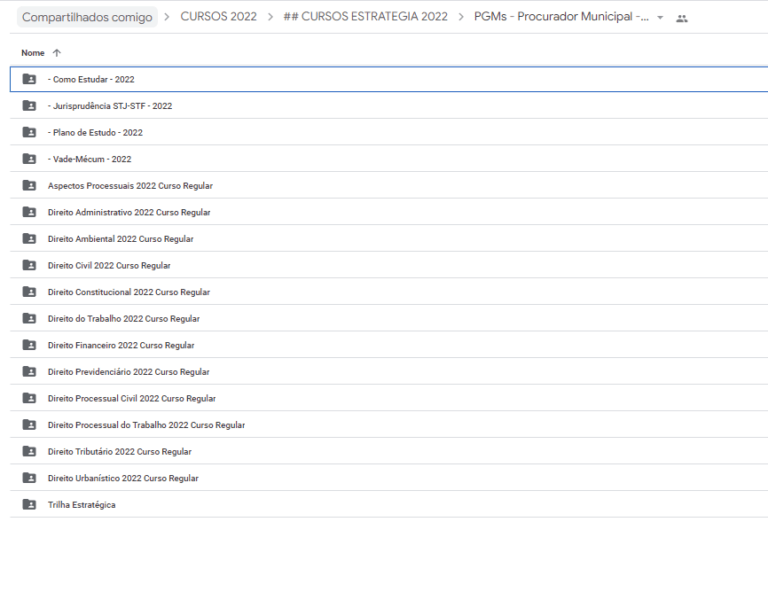The width and height of the screenshot is (768, 592).
Task: Select Direito Processual do Trabalho 2022 folder
Action: click(389, 425)
